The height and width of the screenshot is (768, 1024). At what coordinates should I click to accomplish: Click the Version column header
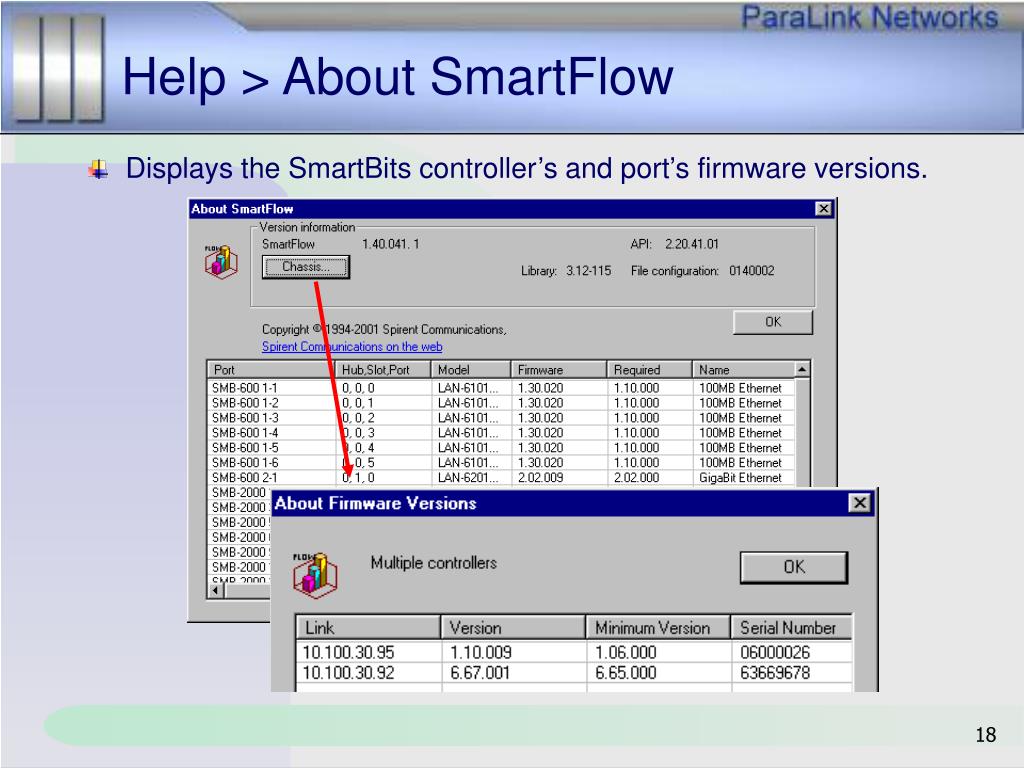513,628
